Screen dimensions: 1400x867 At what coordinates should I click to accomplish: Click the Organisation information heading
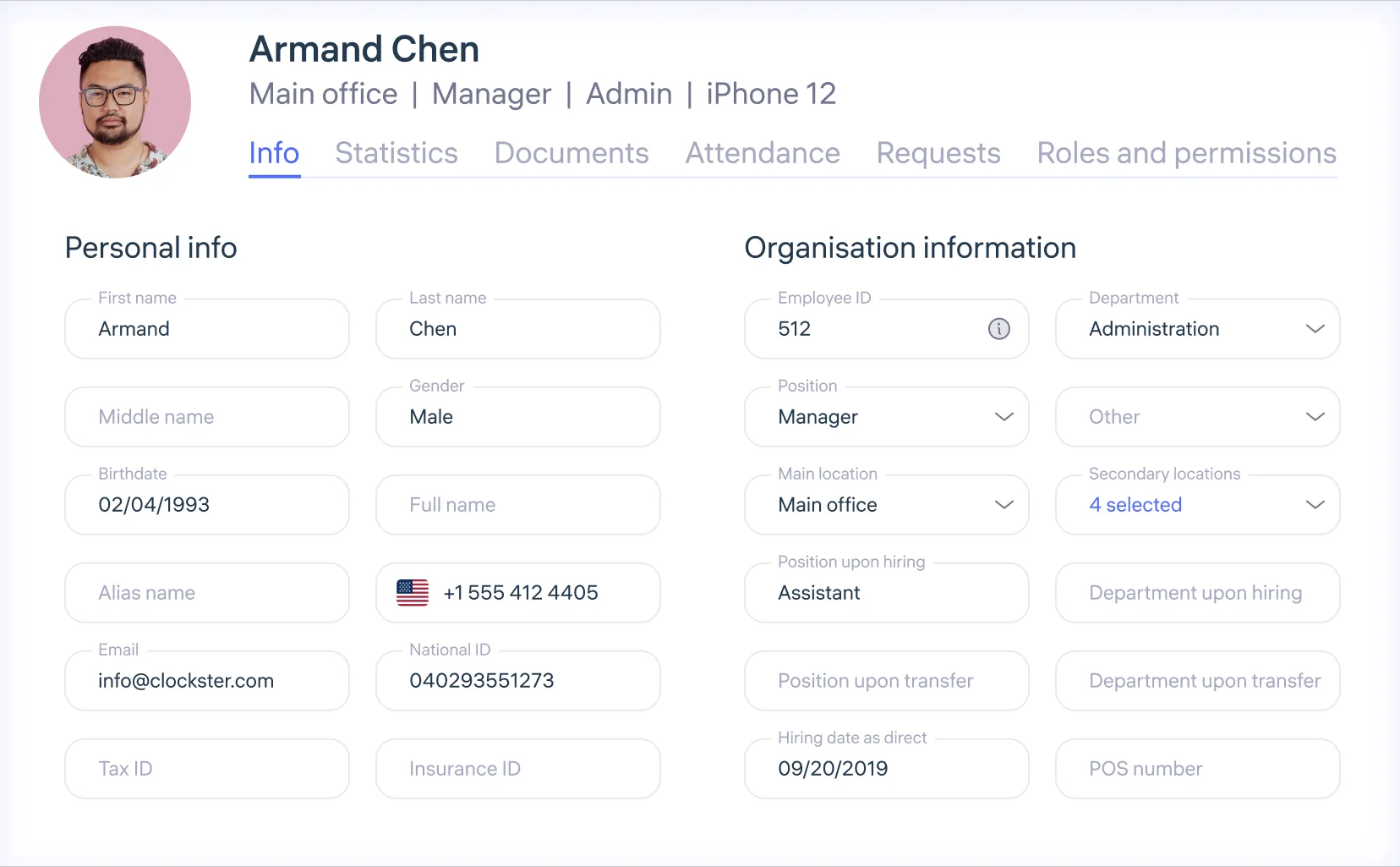(911, 248)
